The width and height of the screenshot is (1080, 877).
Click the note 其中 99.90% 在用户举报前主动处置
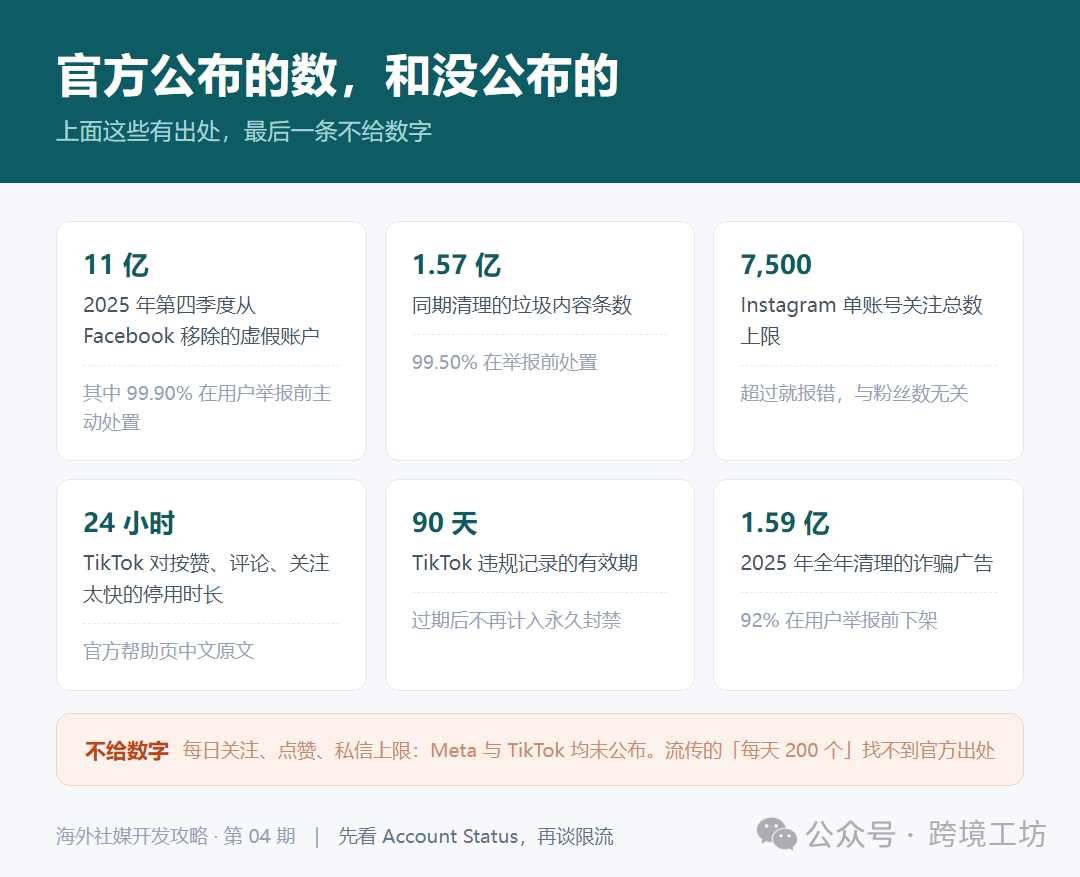click(207, 407)
